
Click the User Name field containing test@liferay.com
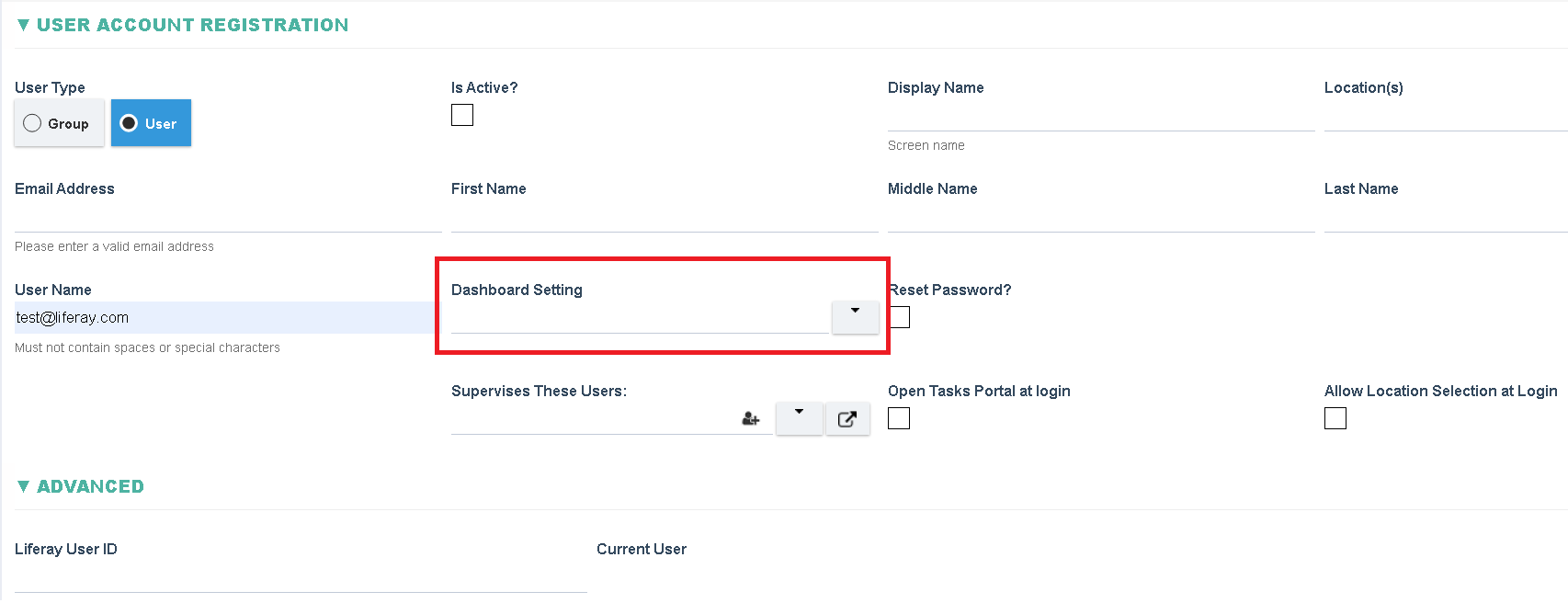[x=226, y=317]
